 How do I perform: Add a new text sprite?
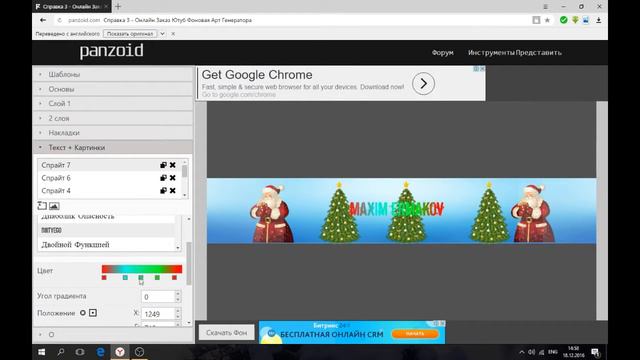(x=42, y=206)
